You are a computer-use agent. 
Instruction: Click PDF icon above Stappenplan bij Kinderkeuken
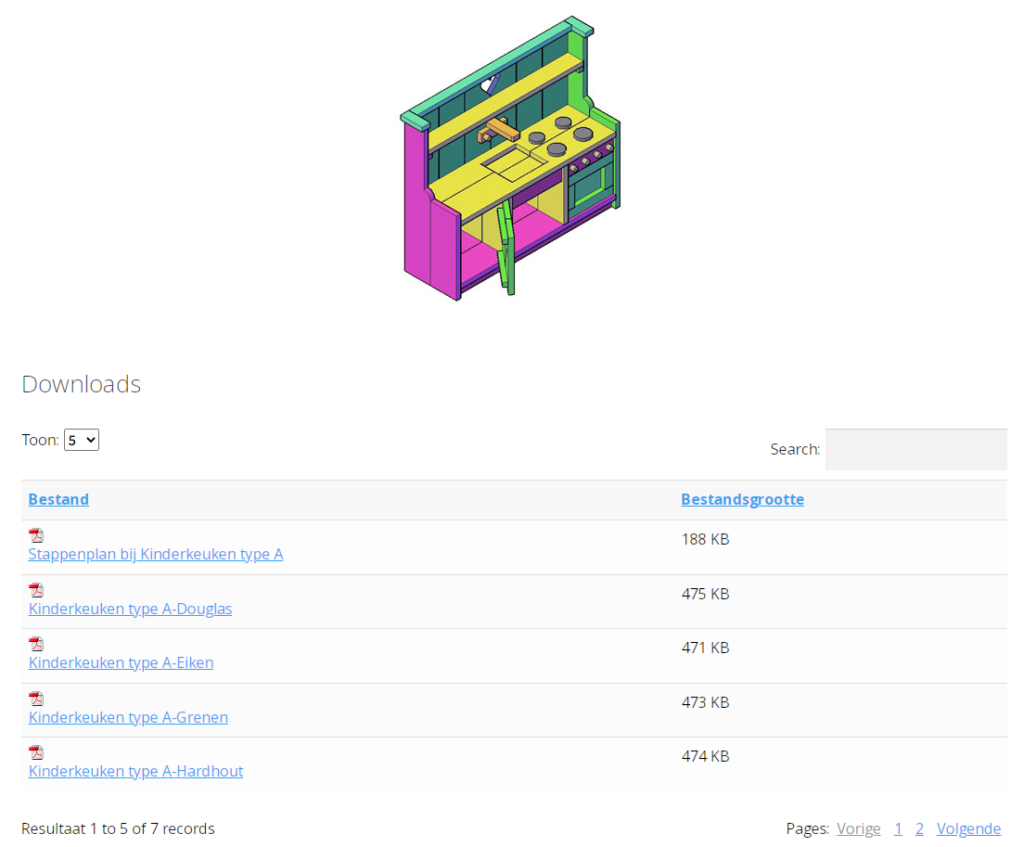36,536
